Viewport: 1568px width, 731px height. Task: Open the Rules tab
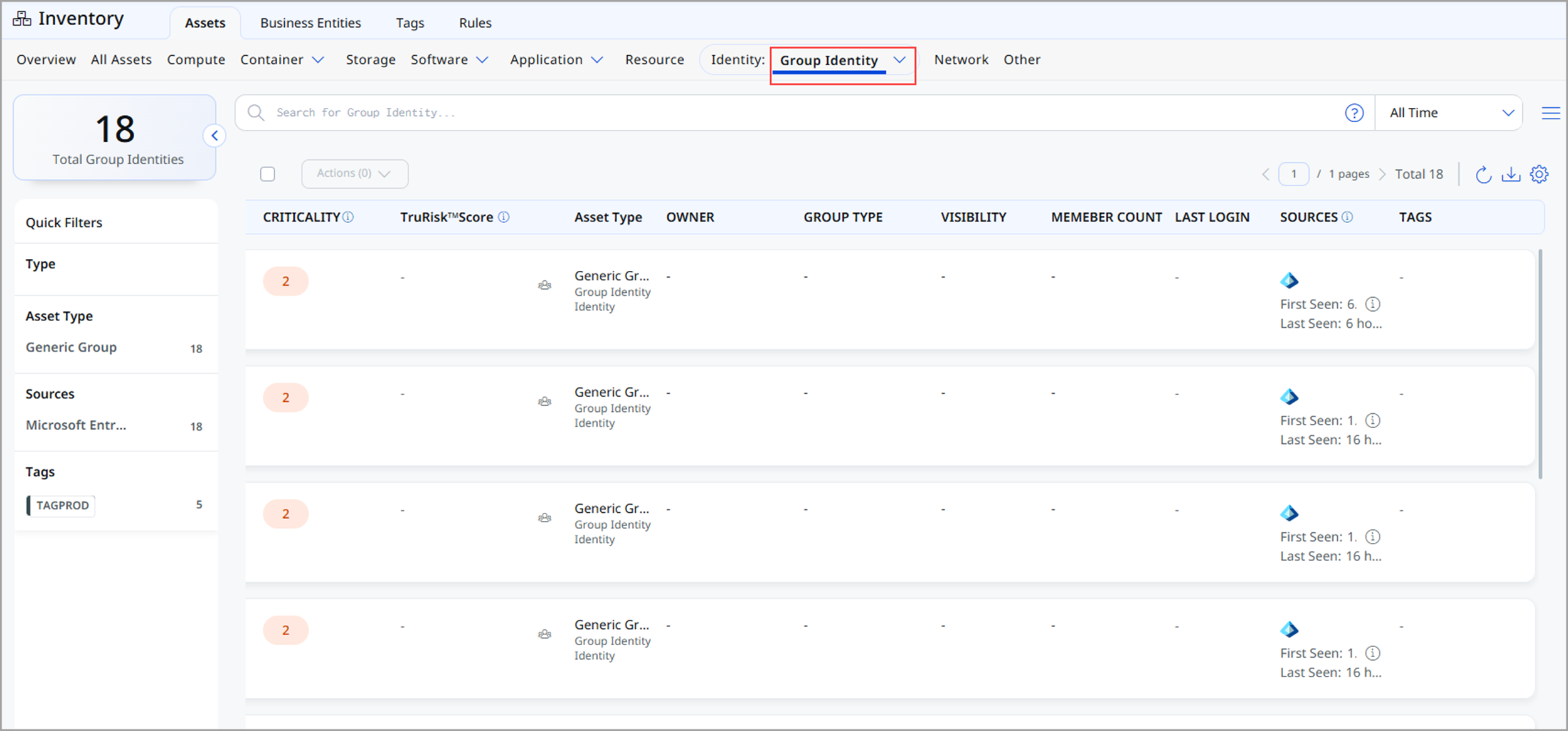(475, 23)
